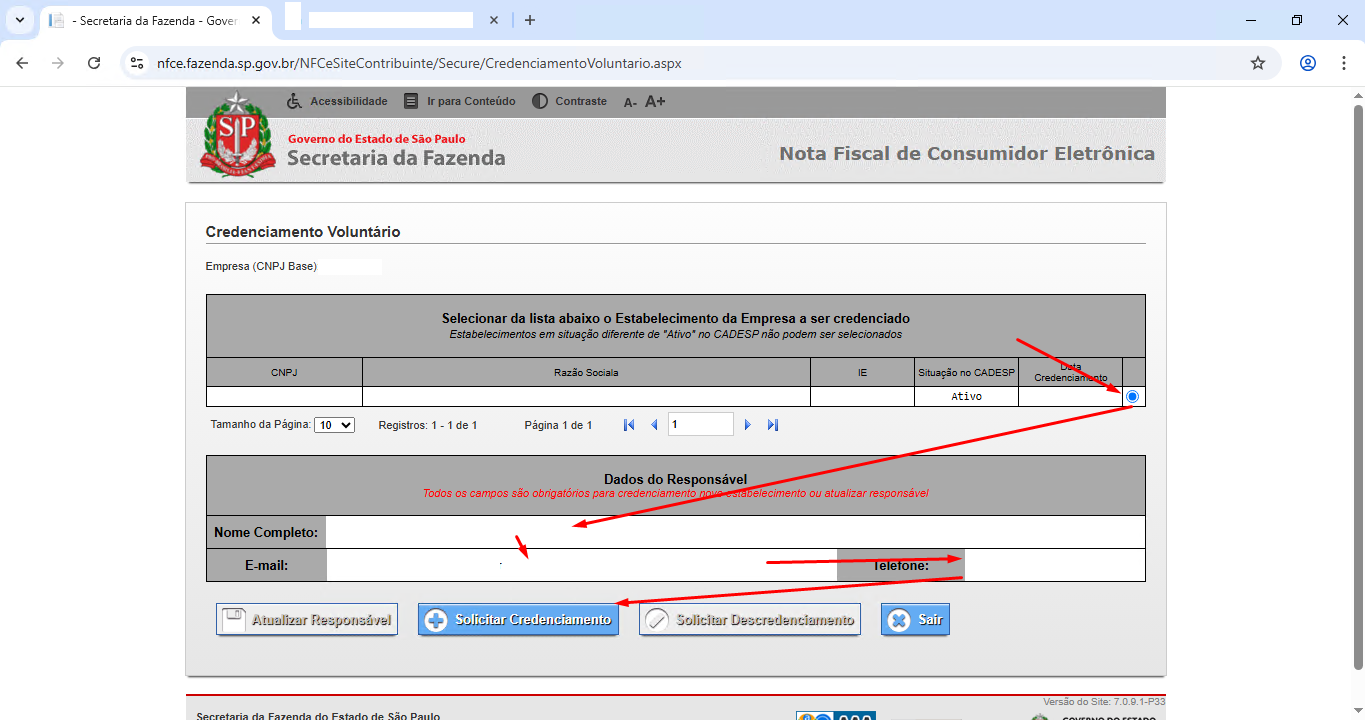Increase font size with A+ icon
The width and height of the screenshot is (1365, 720).
click(655, 101)
